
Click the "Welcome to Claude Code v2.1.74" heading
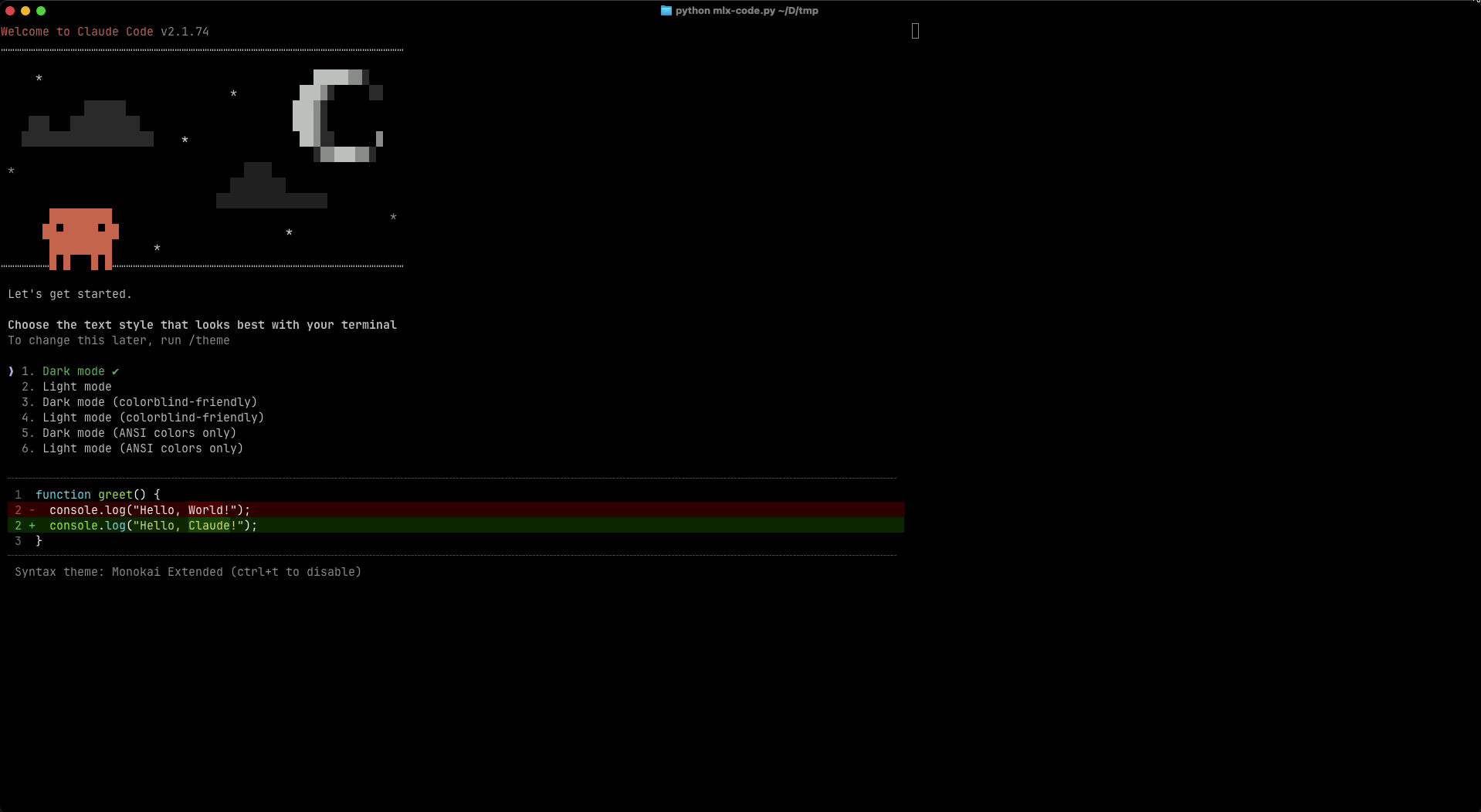(x=105, y=32)
